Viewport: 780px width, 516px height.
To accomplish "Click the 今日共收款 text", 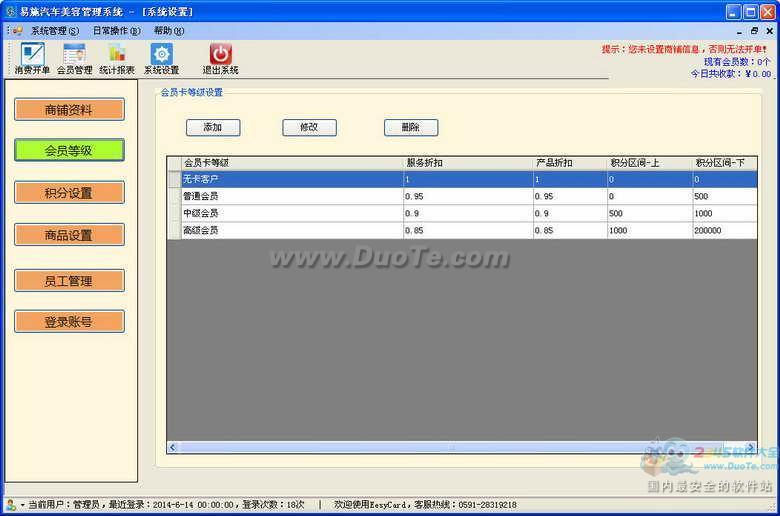I will point(731,74).
